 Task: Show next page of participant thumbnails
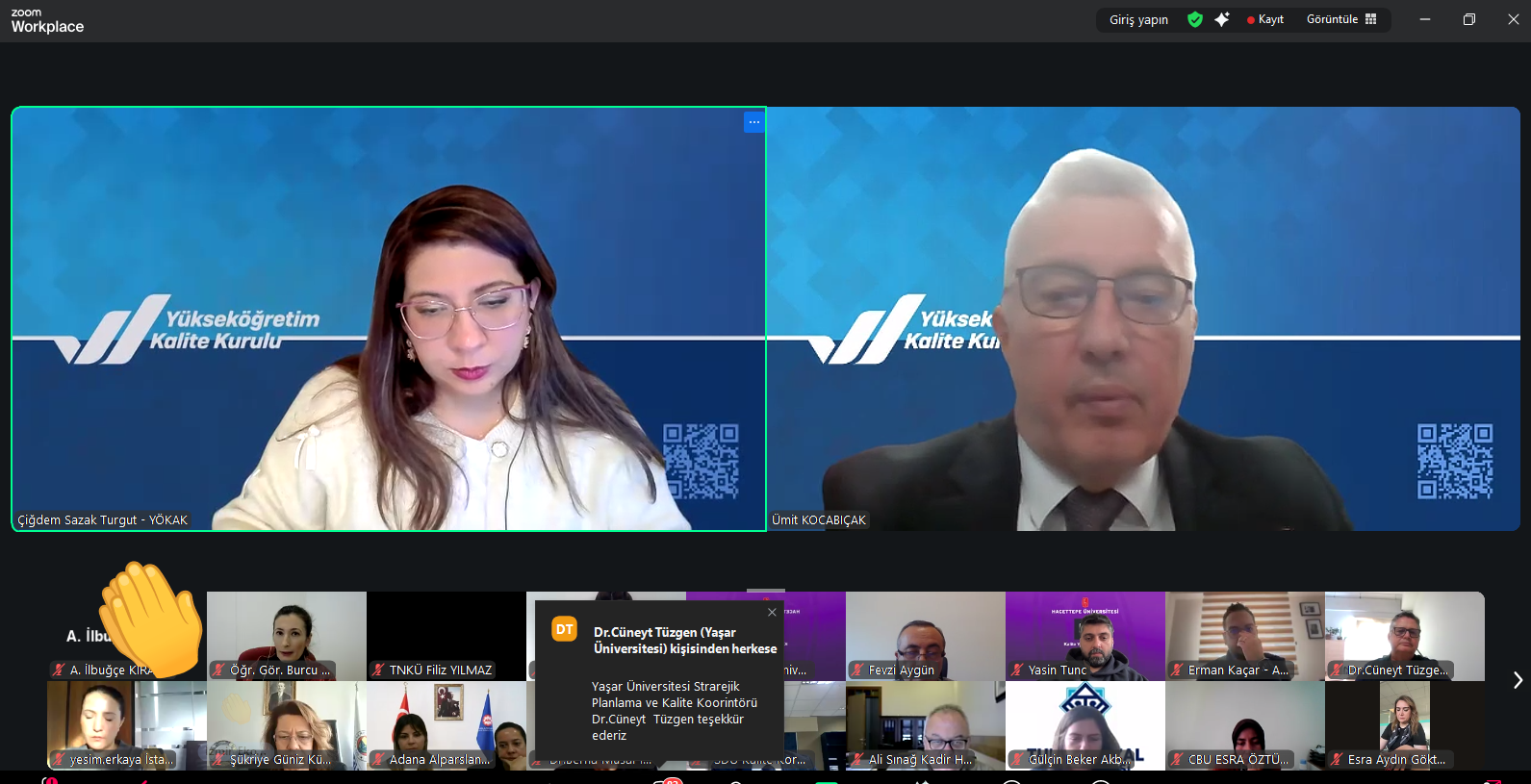[x=1518, y=680]
